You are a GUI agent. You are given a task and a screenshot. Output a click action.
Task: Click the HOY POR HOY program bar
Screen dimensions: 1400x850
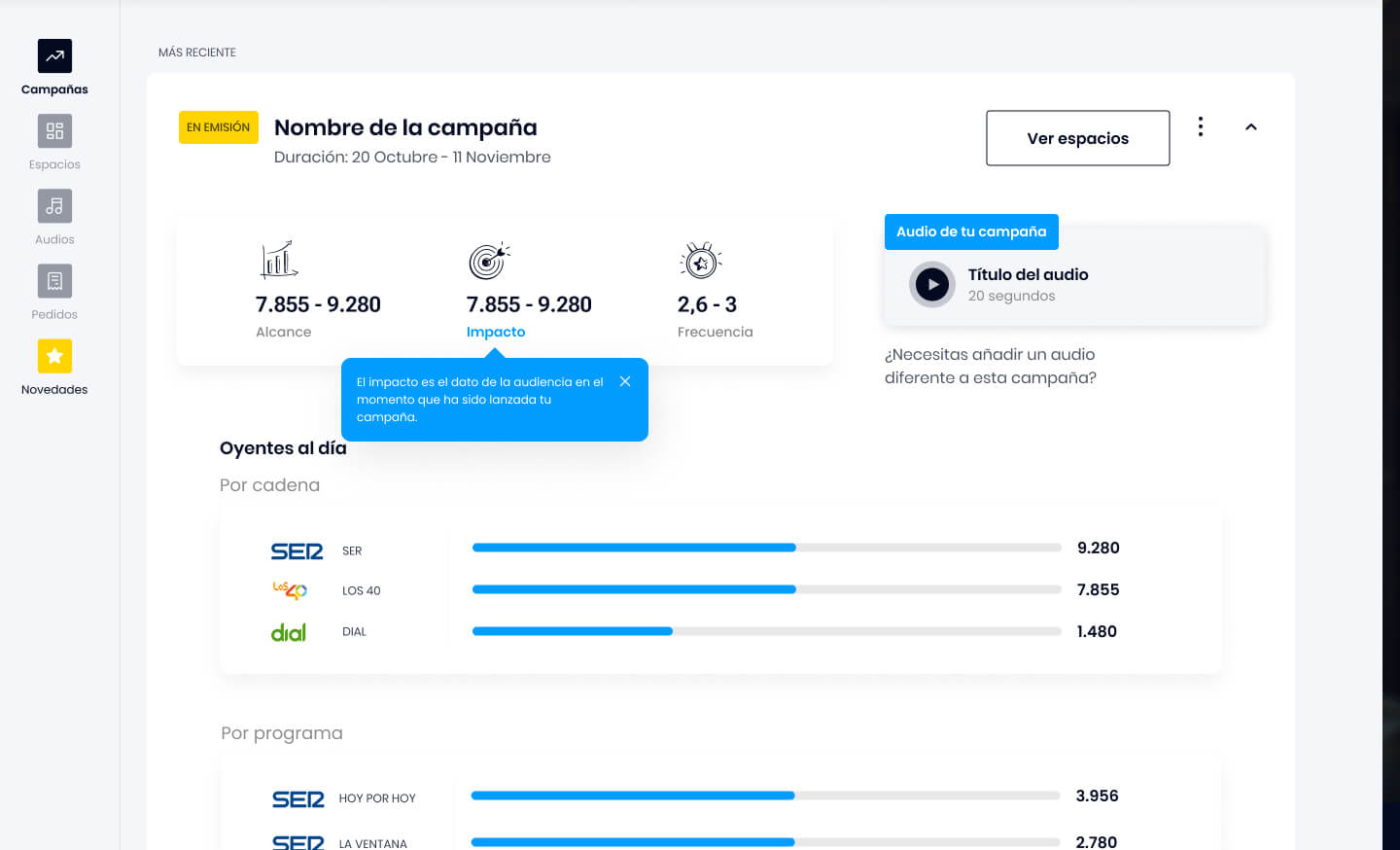[x=765, y=796]
